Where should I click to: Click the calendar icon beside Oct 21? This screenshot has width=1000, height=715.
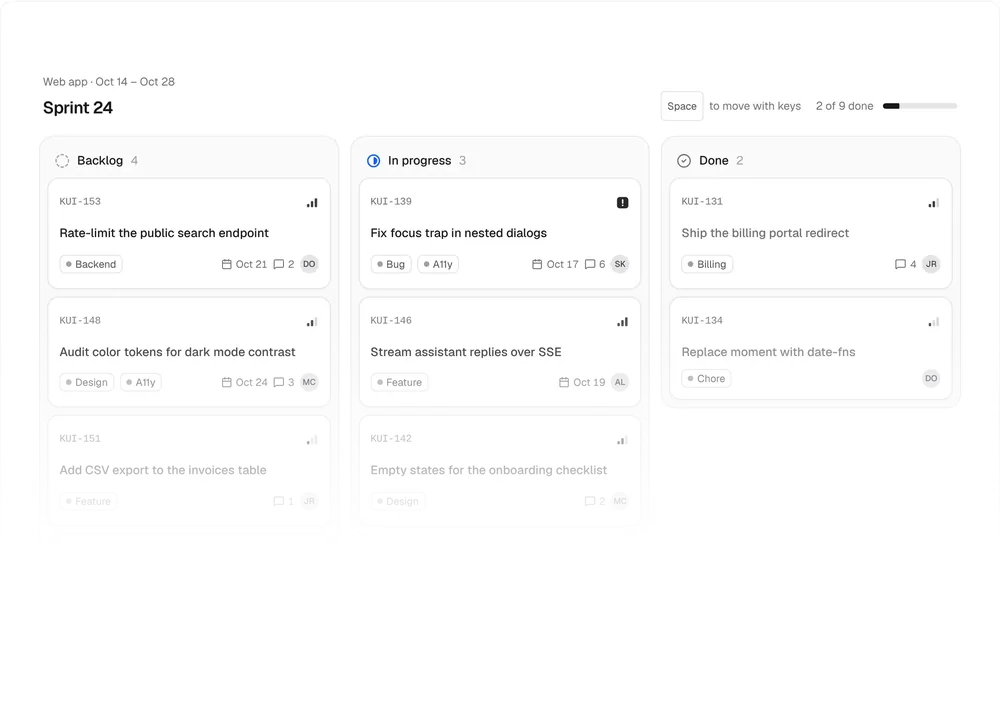click(226, 264)
